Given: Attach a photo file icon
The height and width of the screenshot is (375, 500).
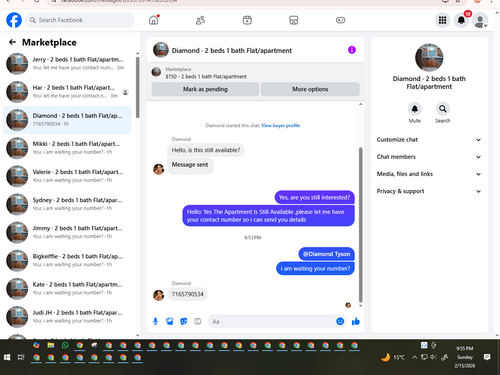Looking at the screenshot, I should (x=170, y=321).
